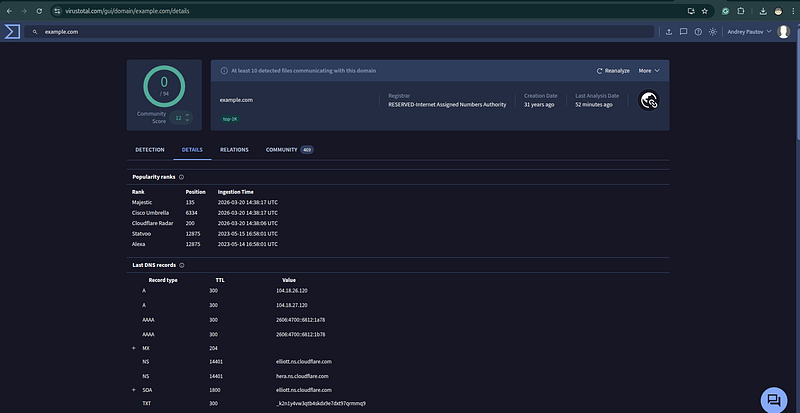This screenshot has height=413, width=800.
Task: Click Cloudflare Radar rank name
Action: click(152, 224)
